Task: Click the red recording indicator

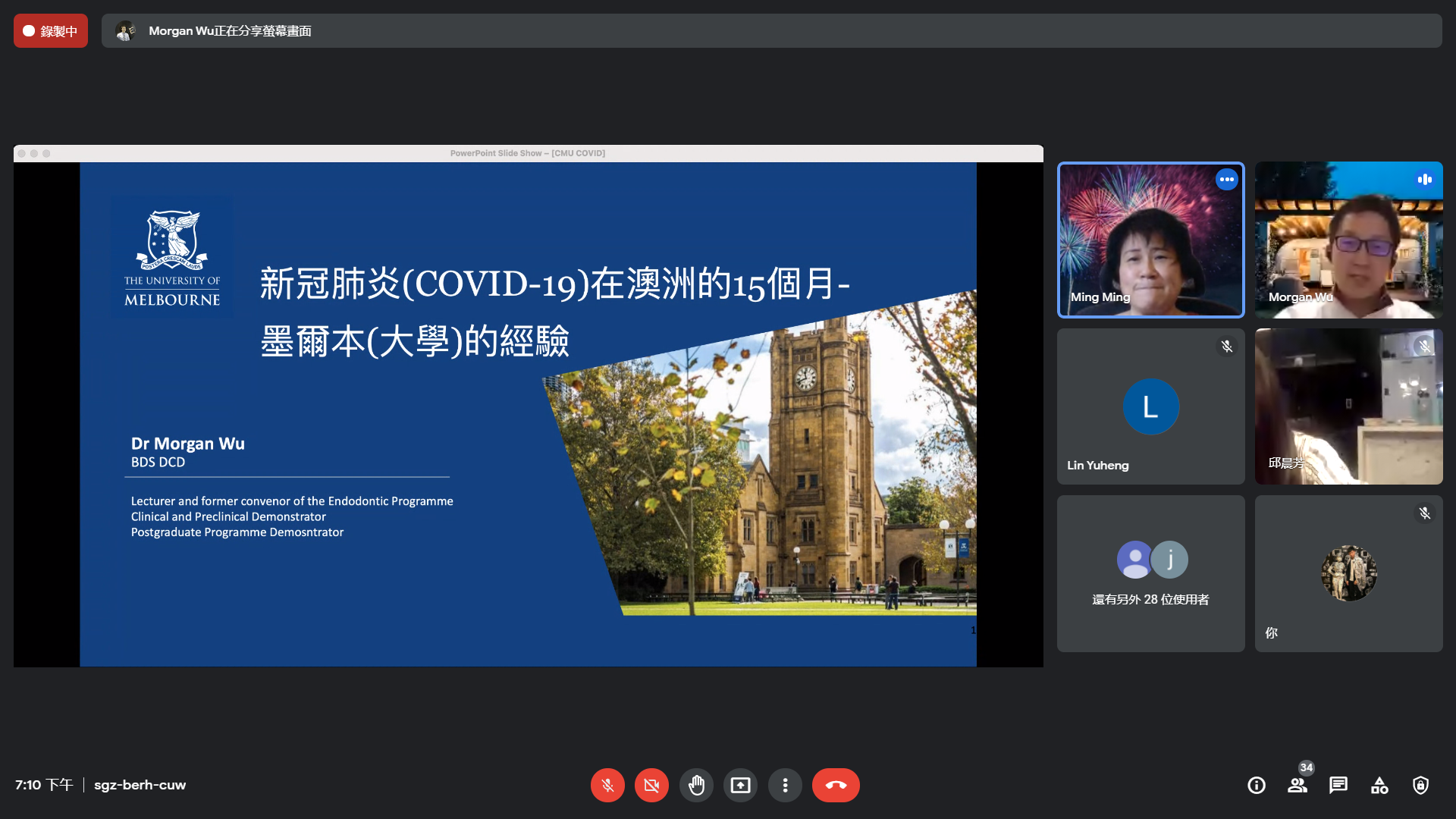Action: [x=51, y=31]
